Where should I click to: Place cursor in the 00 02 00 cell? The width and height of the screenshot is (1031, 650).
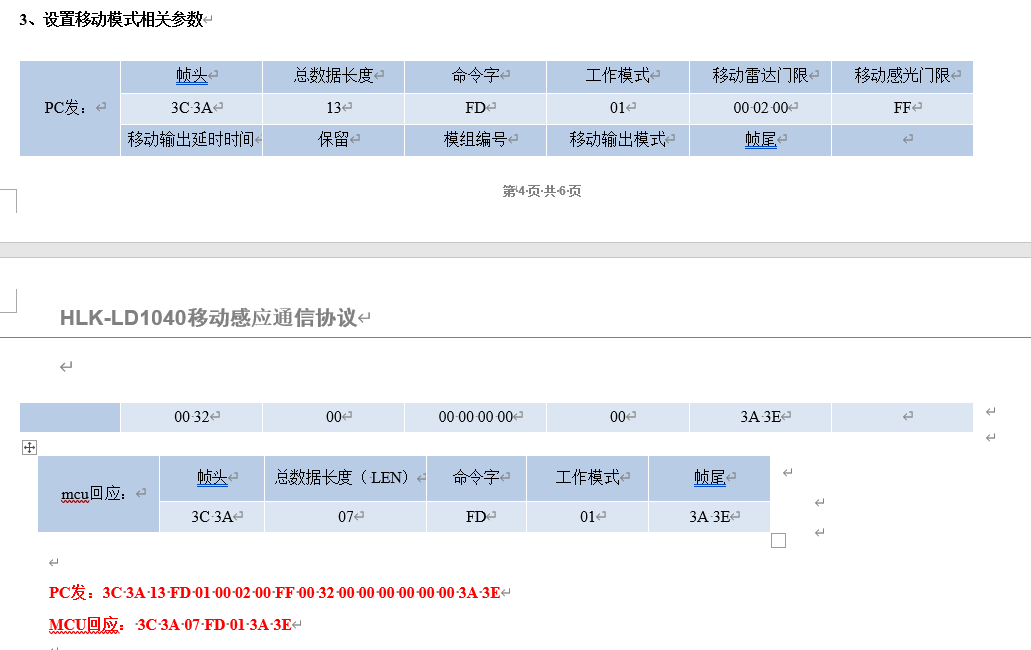tap(759, 108)
